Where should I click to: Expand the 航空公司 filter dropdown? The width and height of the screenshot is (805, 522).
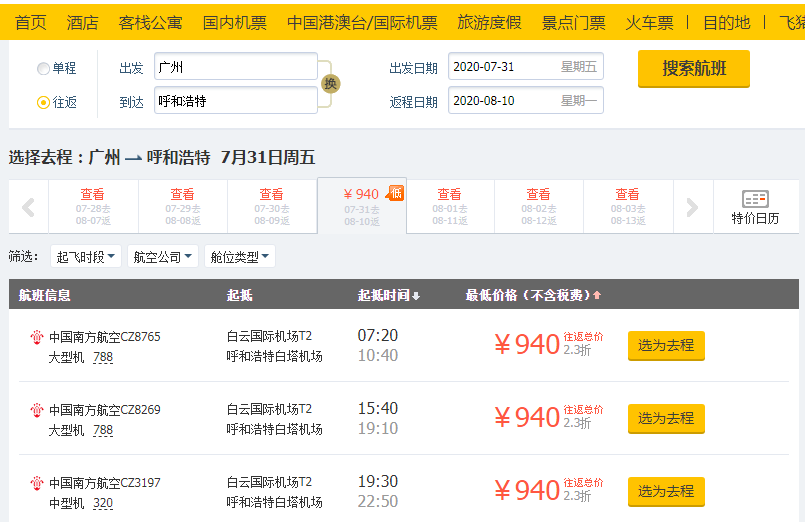point(164,257)
